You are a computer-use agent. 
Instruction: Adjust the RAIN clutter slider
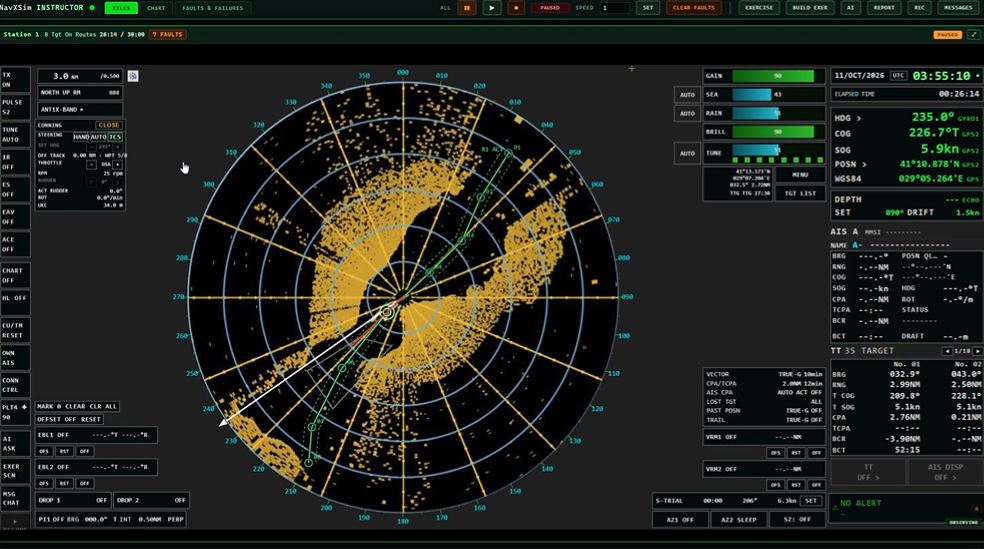(x=777, y=114)
